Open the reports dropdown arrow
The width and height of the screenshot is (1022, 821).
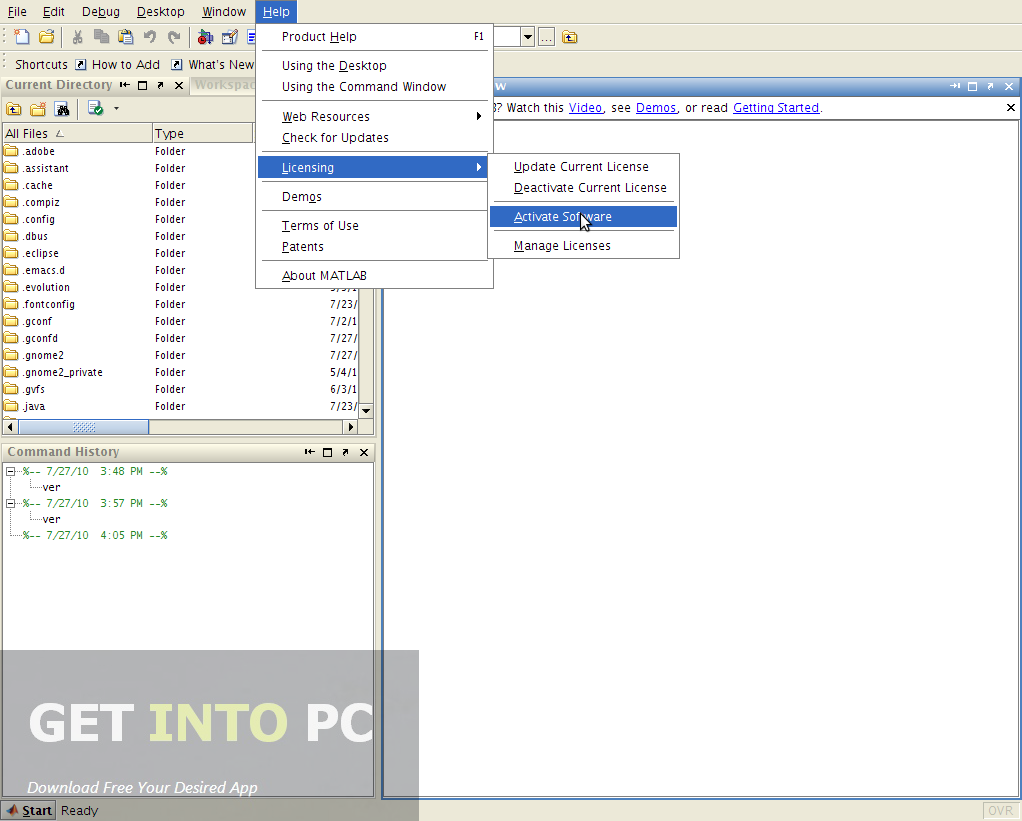(x=116, y=109)
